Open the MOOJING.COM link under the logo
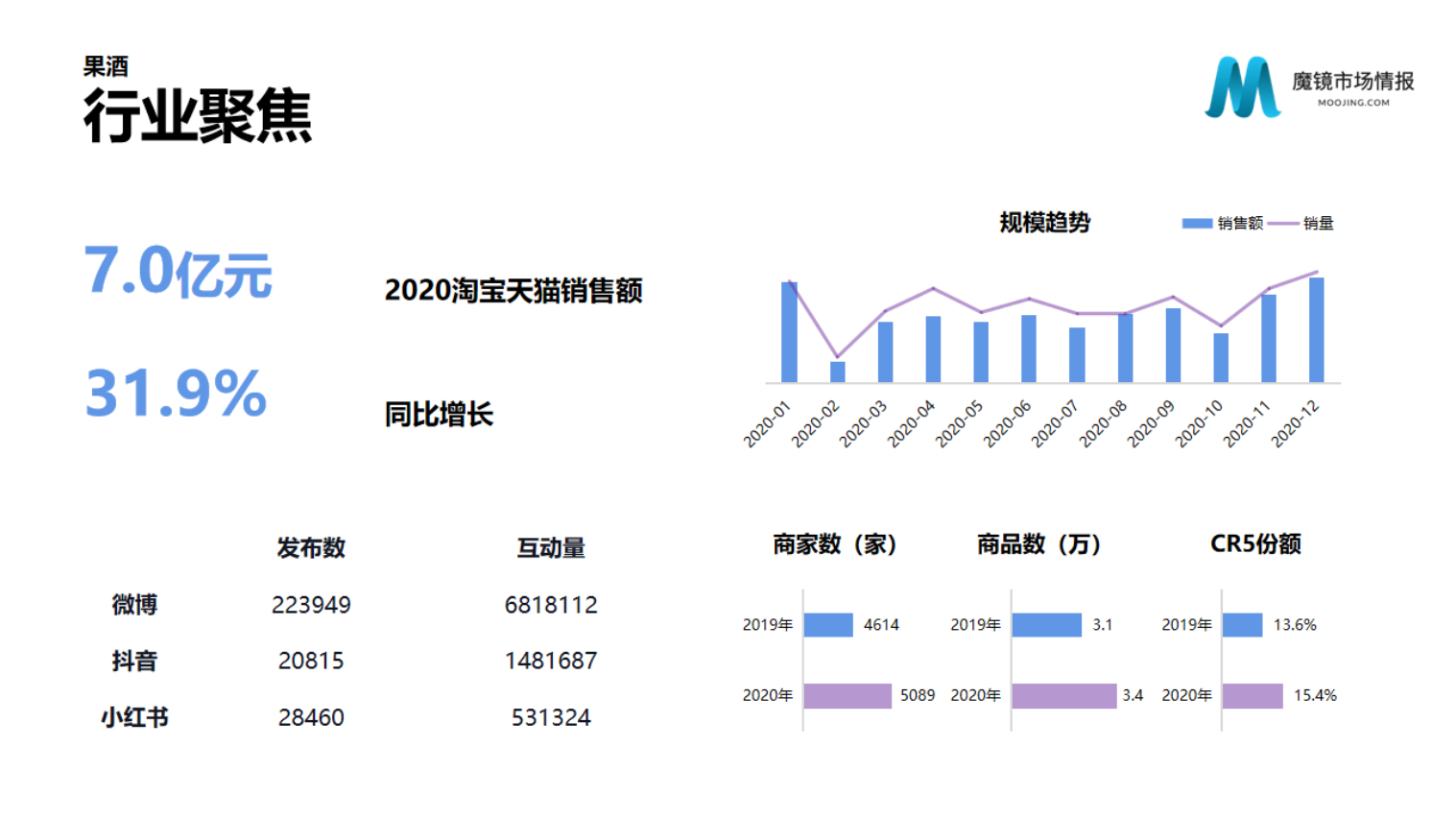Viewport: 1456px width, 819px height. (1352, 103)
